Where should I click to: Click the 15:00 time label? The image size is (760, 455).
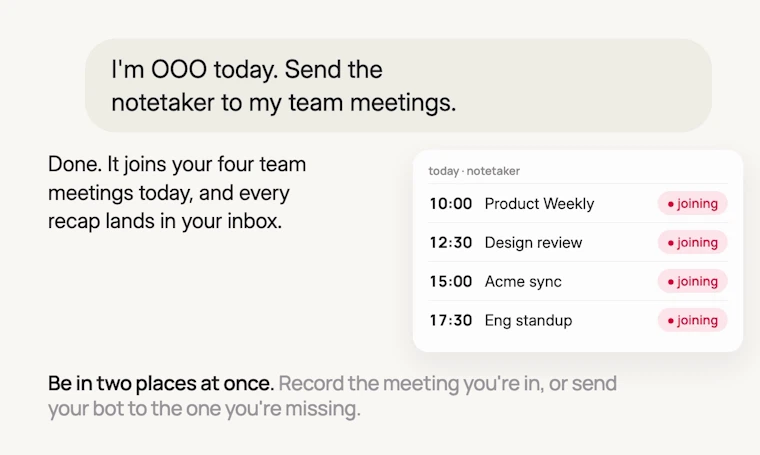[451, 281]
